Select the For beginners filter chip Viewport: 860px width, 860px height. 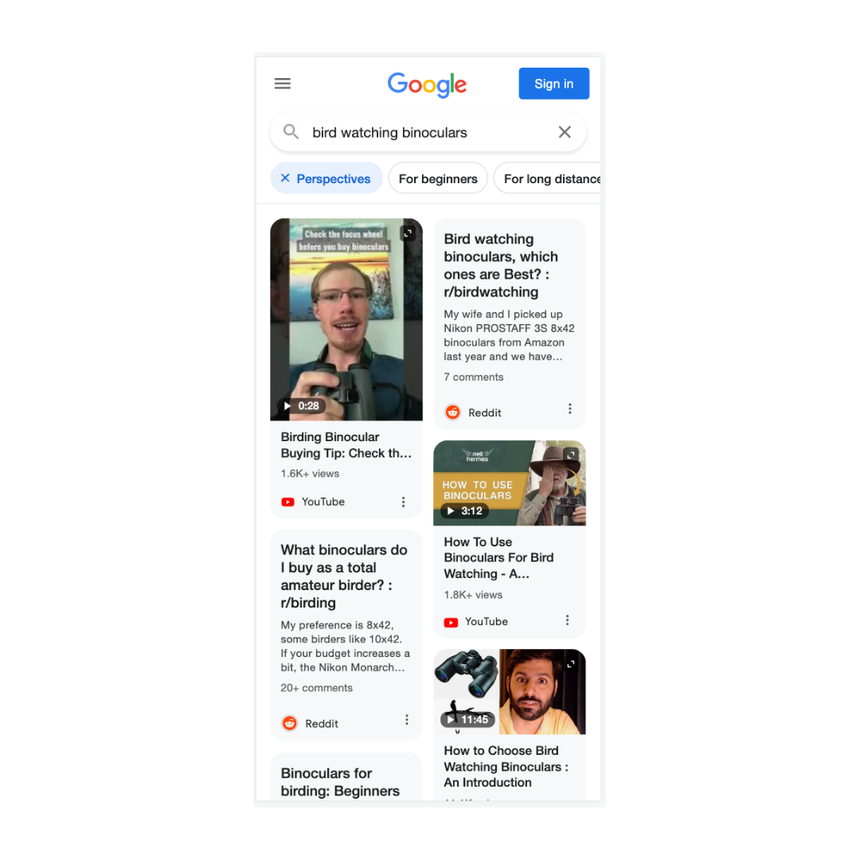click(x=438, y=178)
